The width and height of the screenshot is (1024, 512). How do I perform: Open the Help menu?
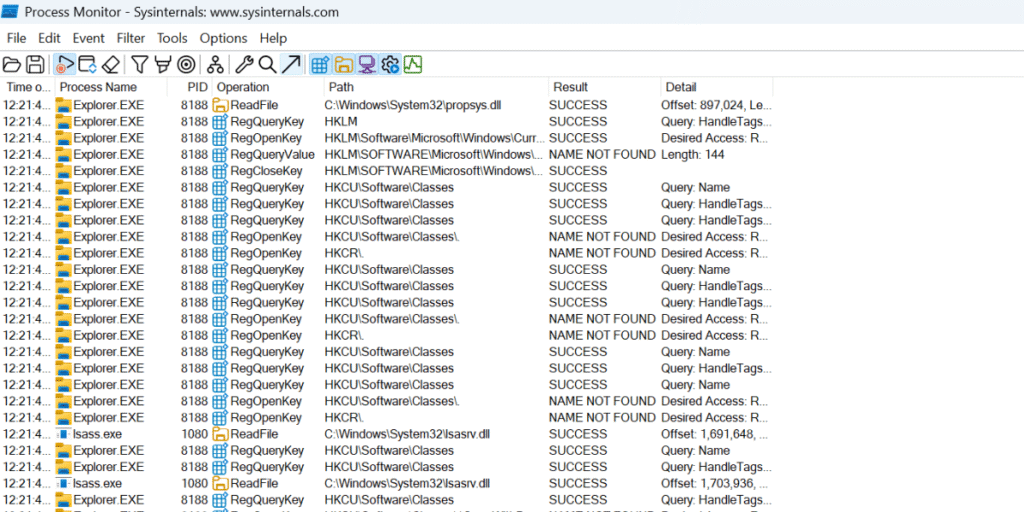click(273, 39)
